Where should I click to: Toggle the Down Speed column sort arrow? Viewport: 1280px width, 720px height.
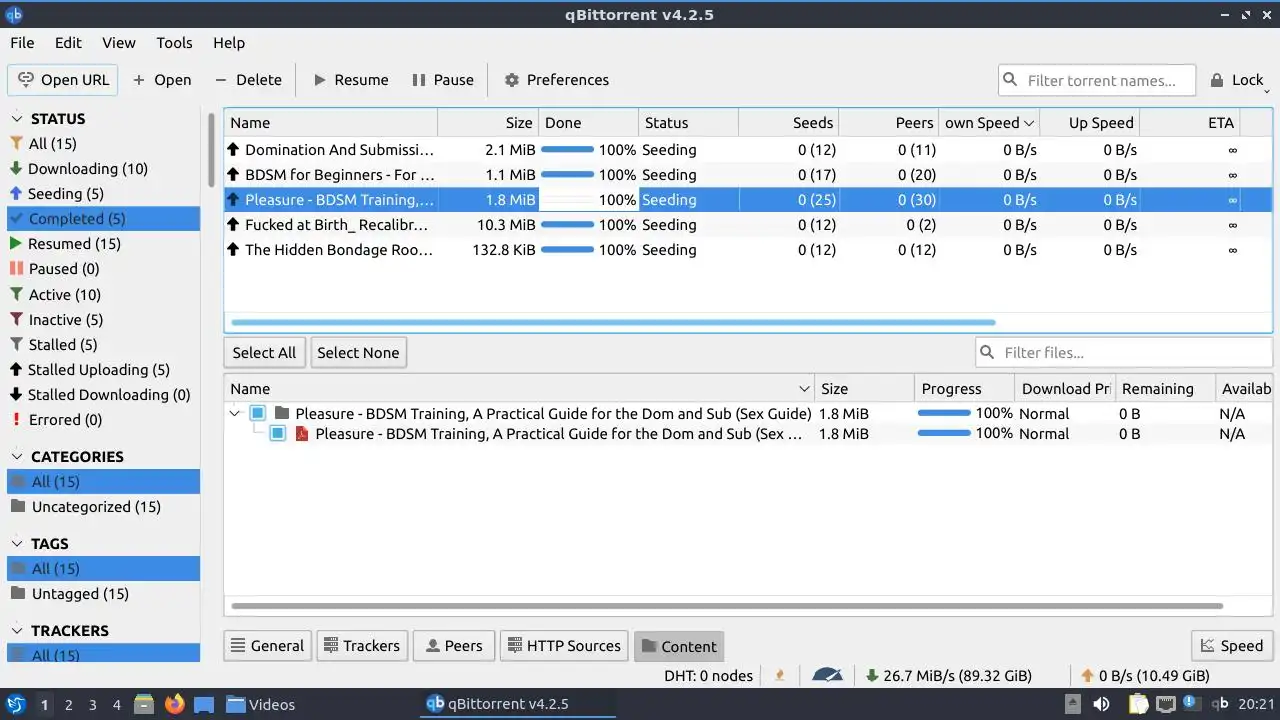1028,123
